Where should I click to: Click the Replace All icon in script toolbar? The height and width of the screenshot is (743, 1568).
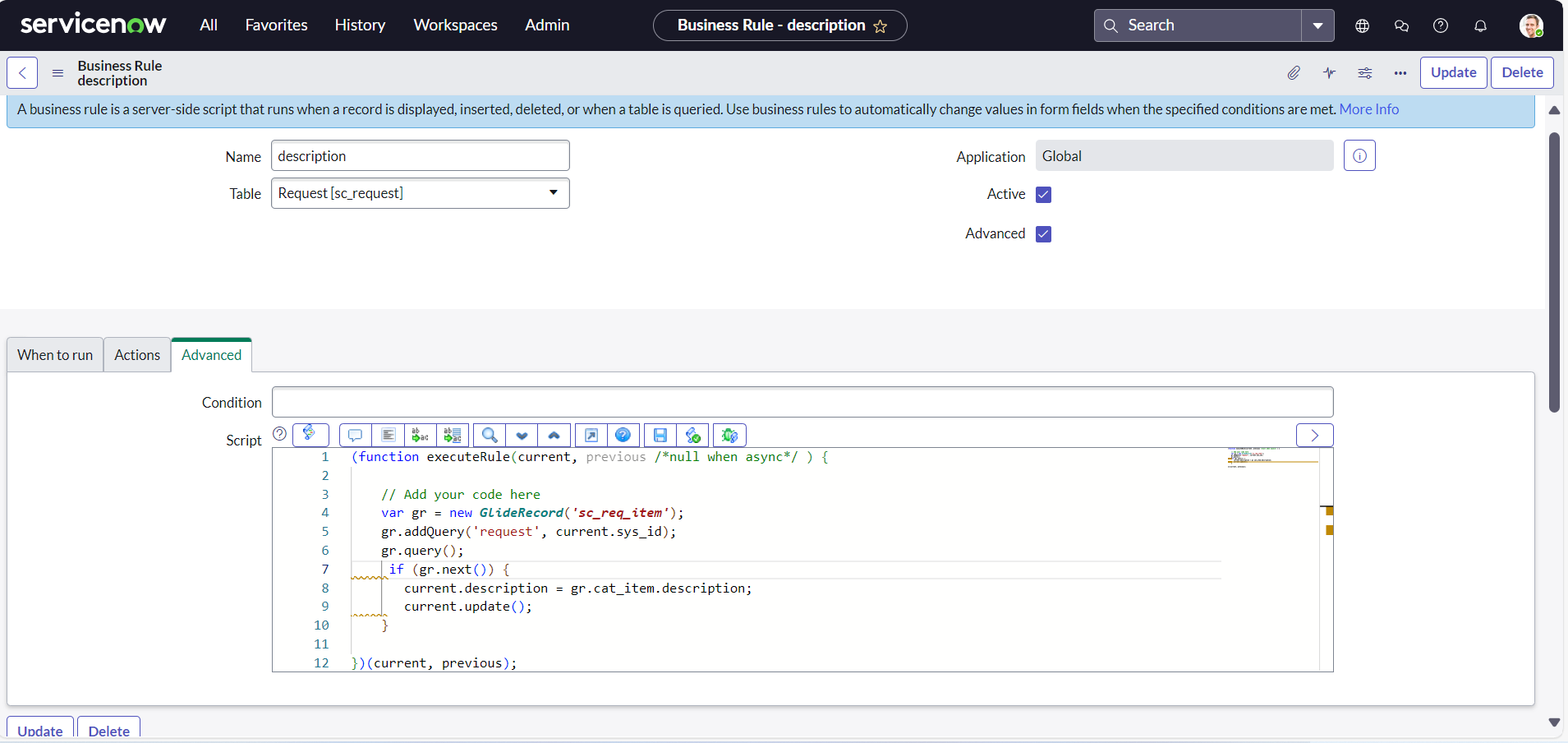point(453,435)
